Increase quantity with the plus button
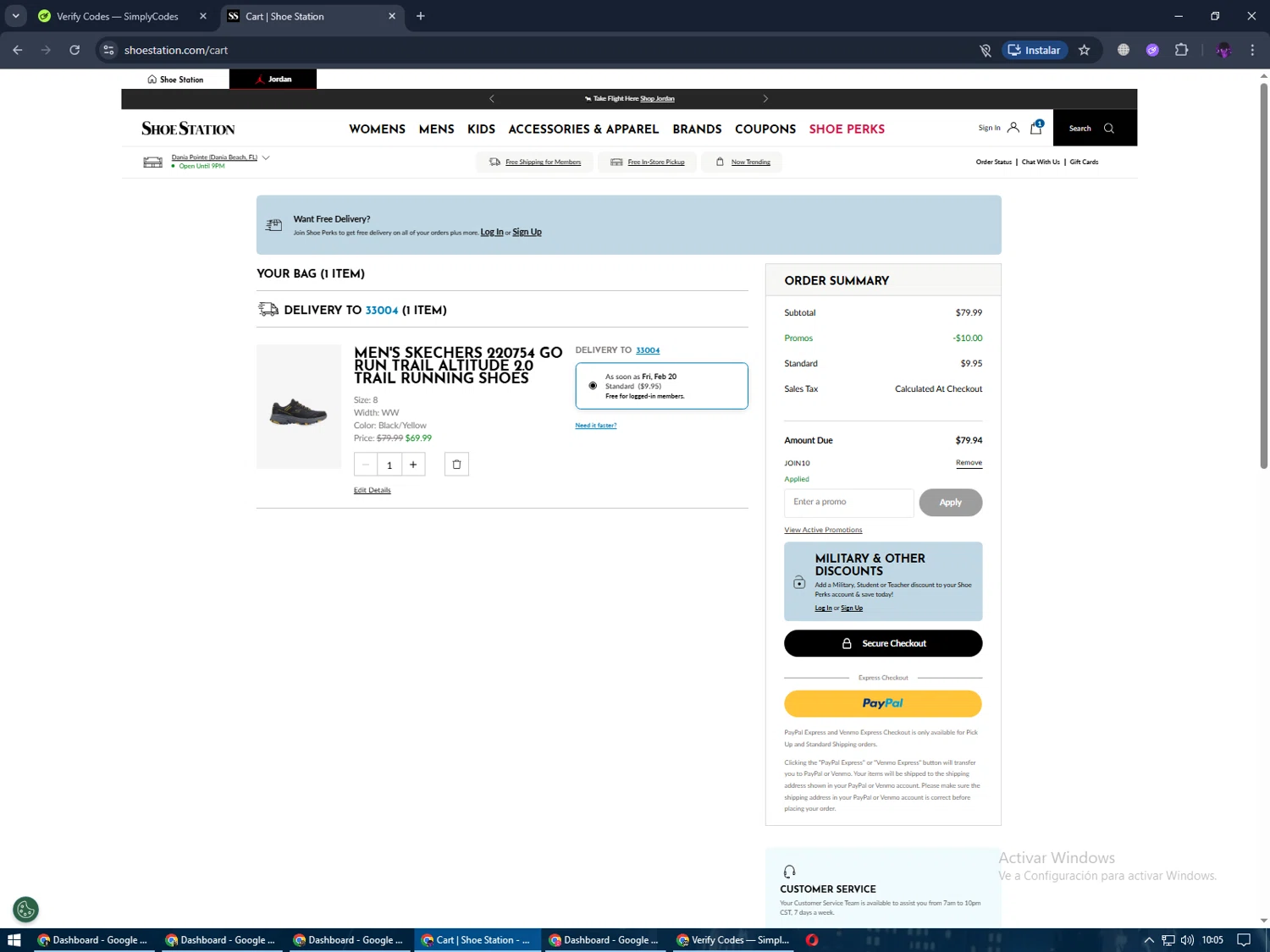 click(413, 464)
